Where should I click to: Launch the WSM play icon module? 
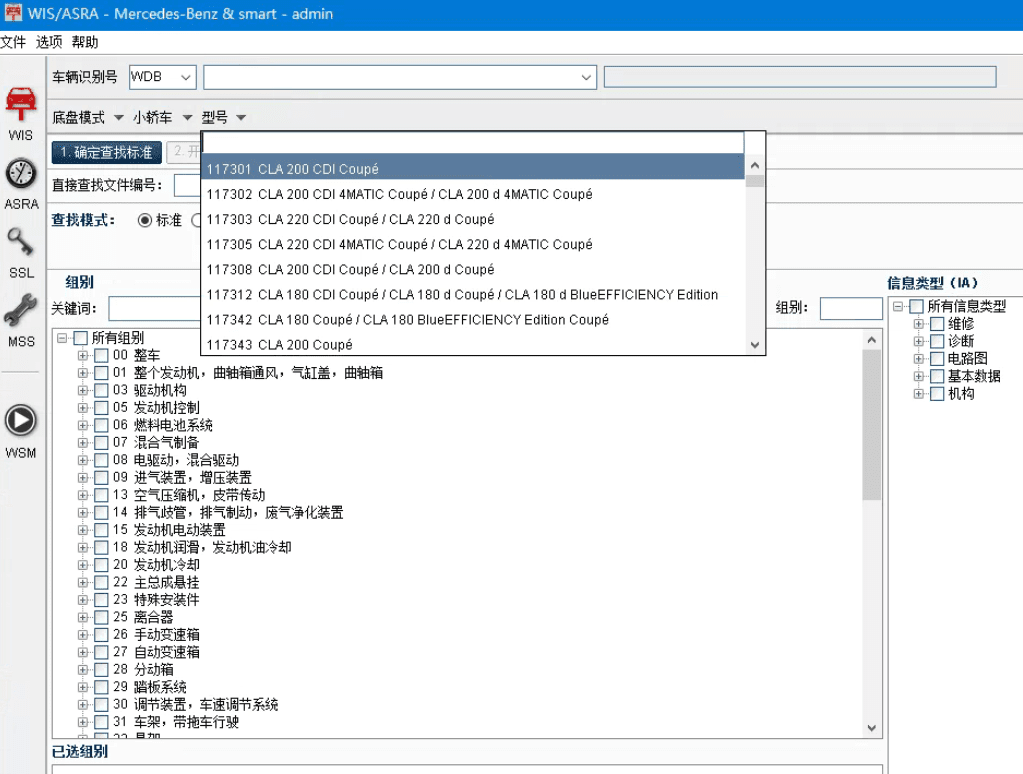click(20, 421)
